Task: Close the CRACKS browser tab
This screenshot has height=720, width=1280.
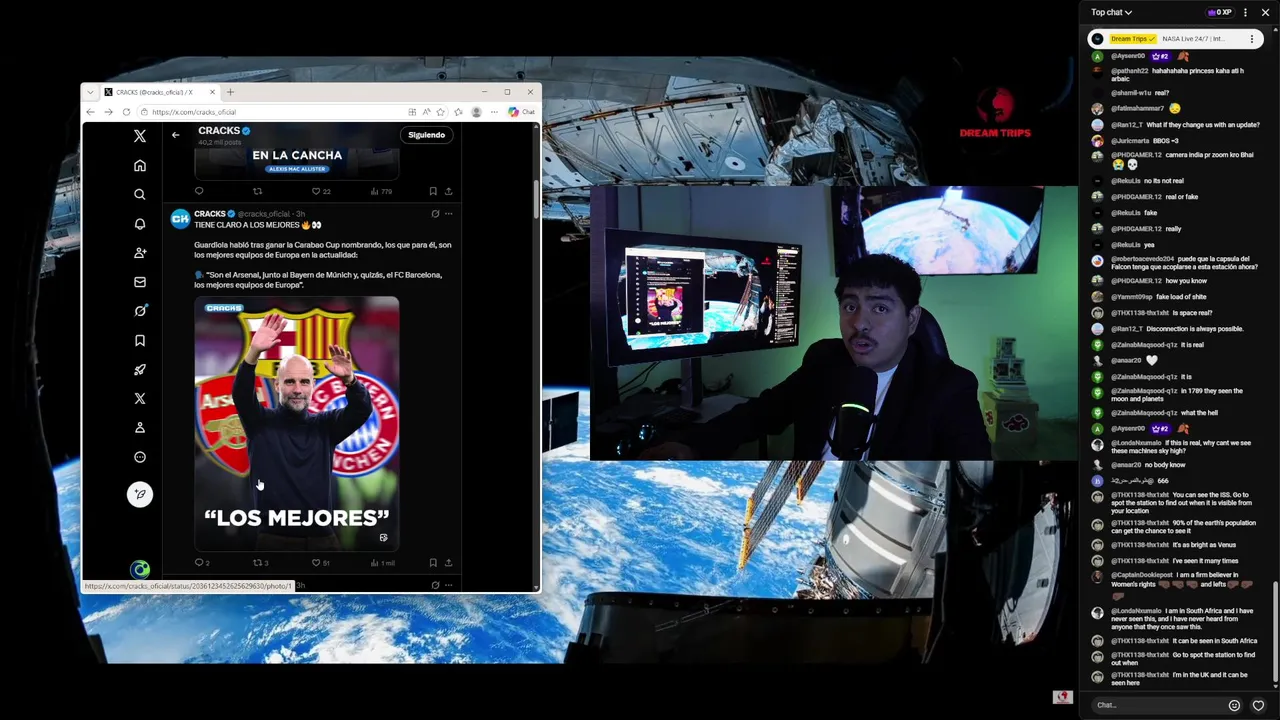Action: [211, 92]
